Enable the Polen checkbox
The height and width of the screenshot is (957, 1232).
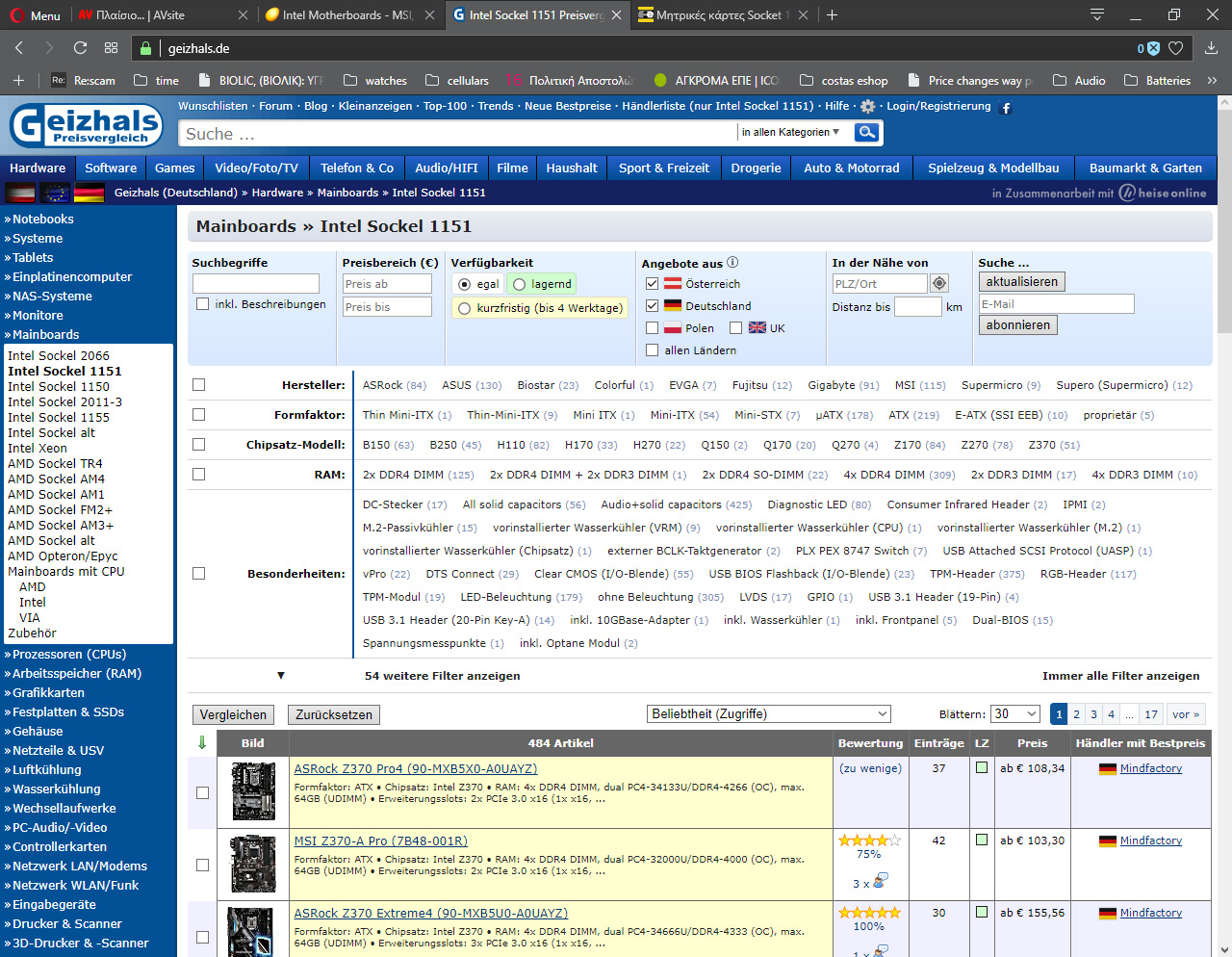[x=653, y=327]
